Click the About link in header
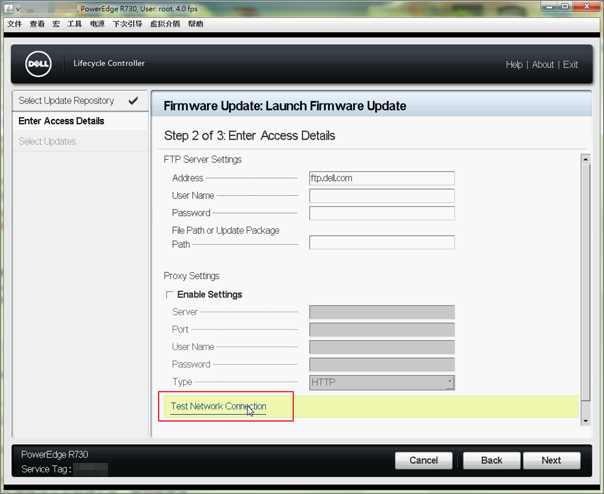The width and height of the screenshot is (604, 494). point(543,64)
